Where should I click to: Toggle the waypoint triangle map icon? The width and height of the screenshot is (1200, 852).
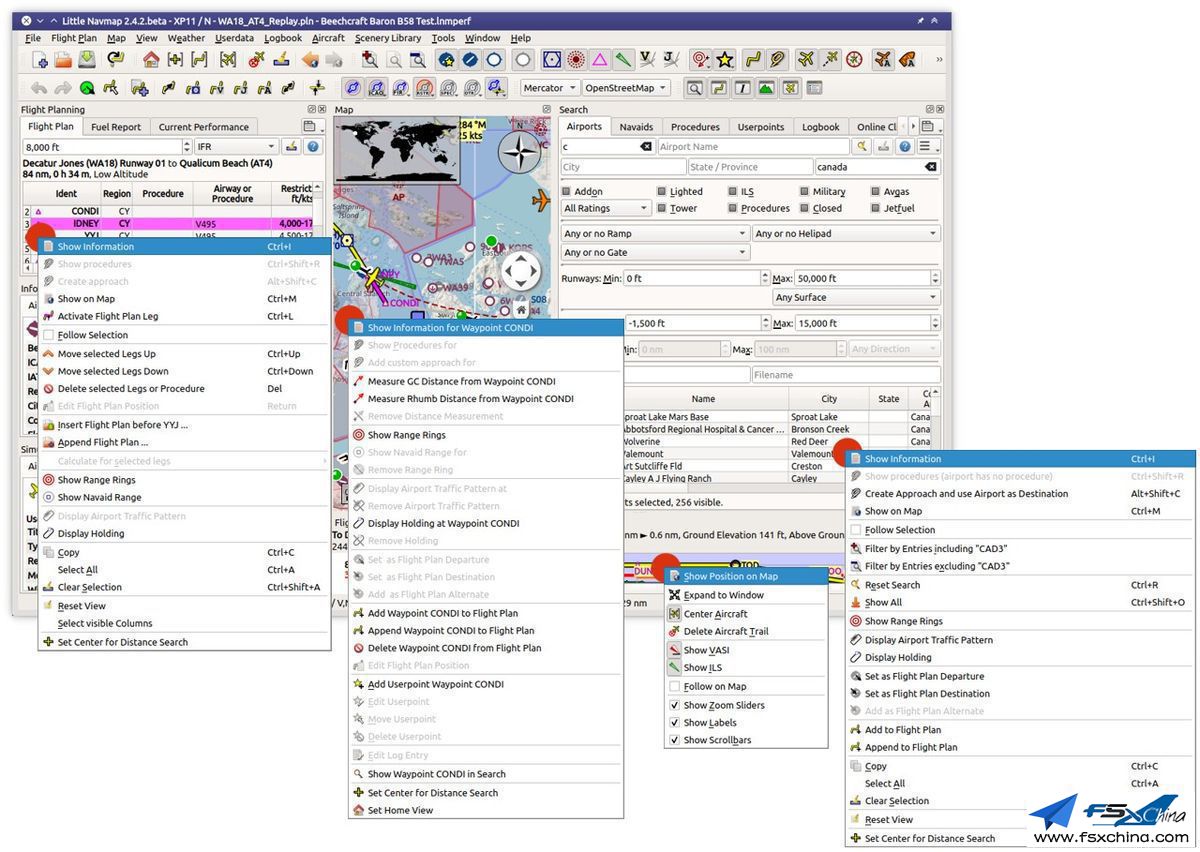pos(599,60)
